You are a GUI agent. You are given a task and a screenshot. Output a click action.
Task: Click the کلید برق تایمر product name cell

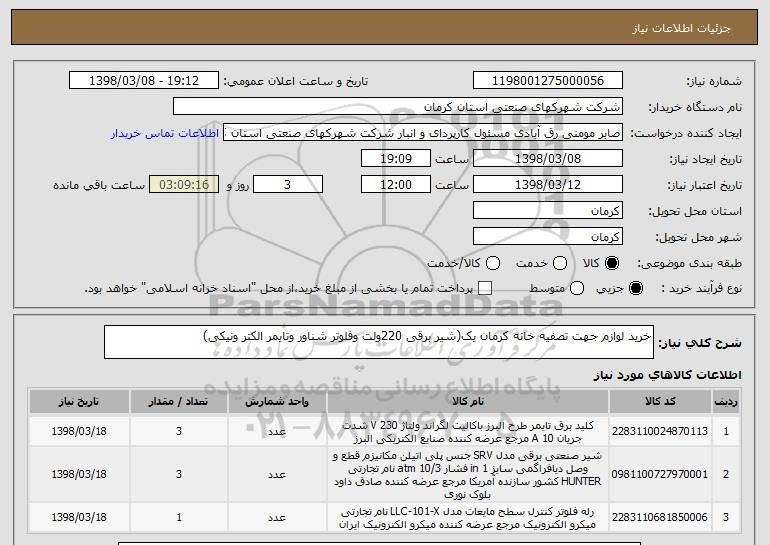coord(468,432)
